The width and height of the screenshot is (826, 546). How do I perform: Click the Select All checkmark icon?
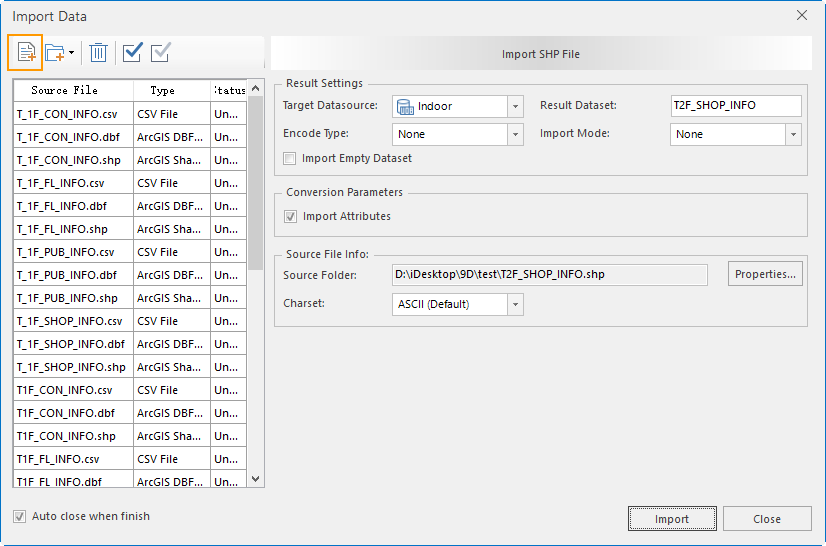tap(133, 52)
